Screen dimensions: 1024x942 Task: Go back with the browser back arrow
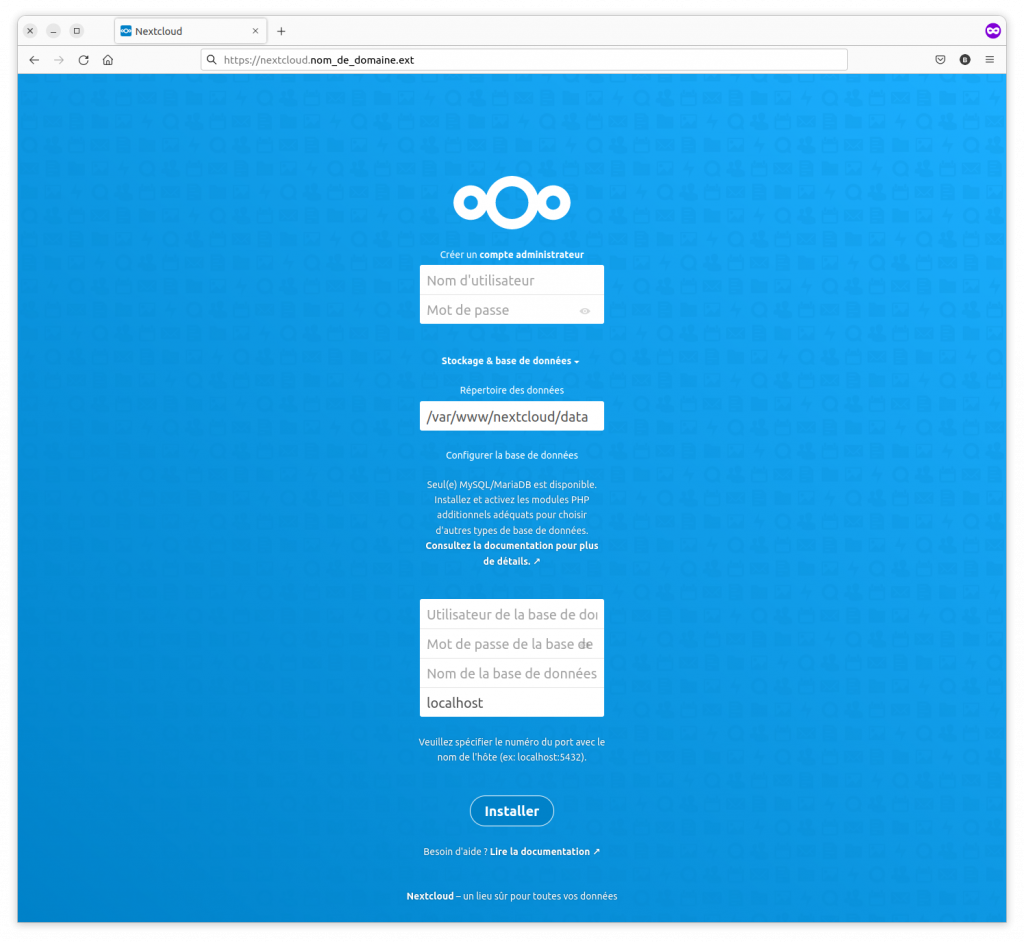tap(34, 60)
